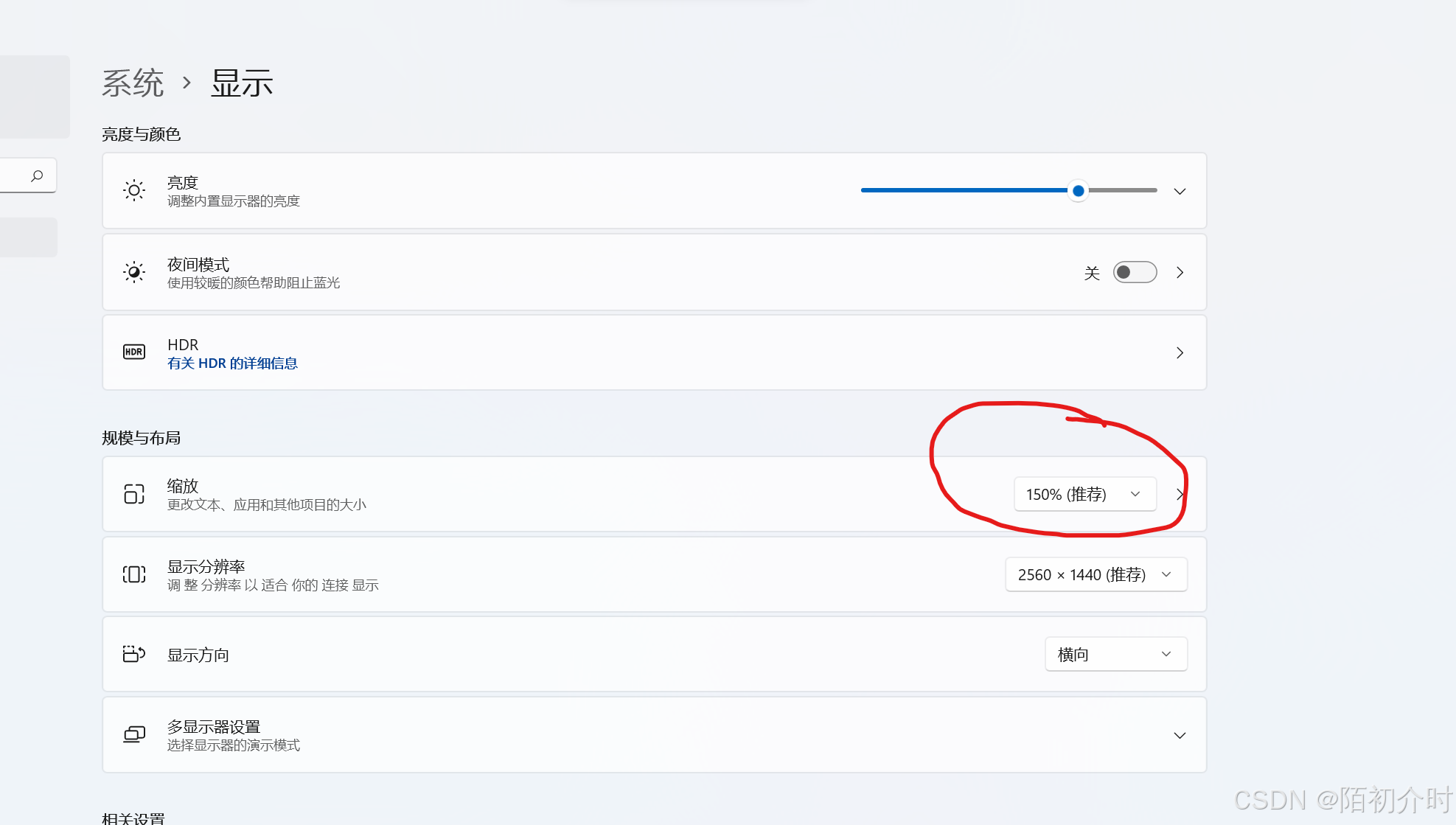Click the 缩放 row title text
Screen dimensions: 1456x825
coord(183,486)
